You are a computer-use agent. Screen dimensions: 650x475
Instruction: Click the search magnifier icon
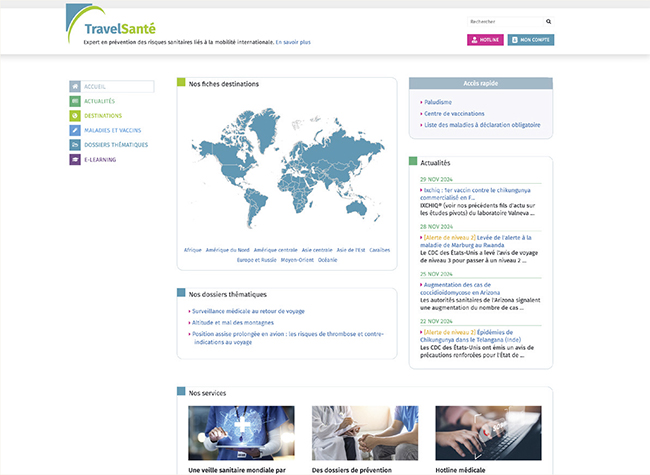point(548,22)
